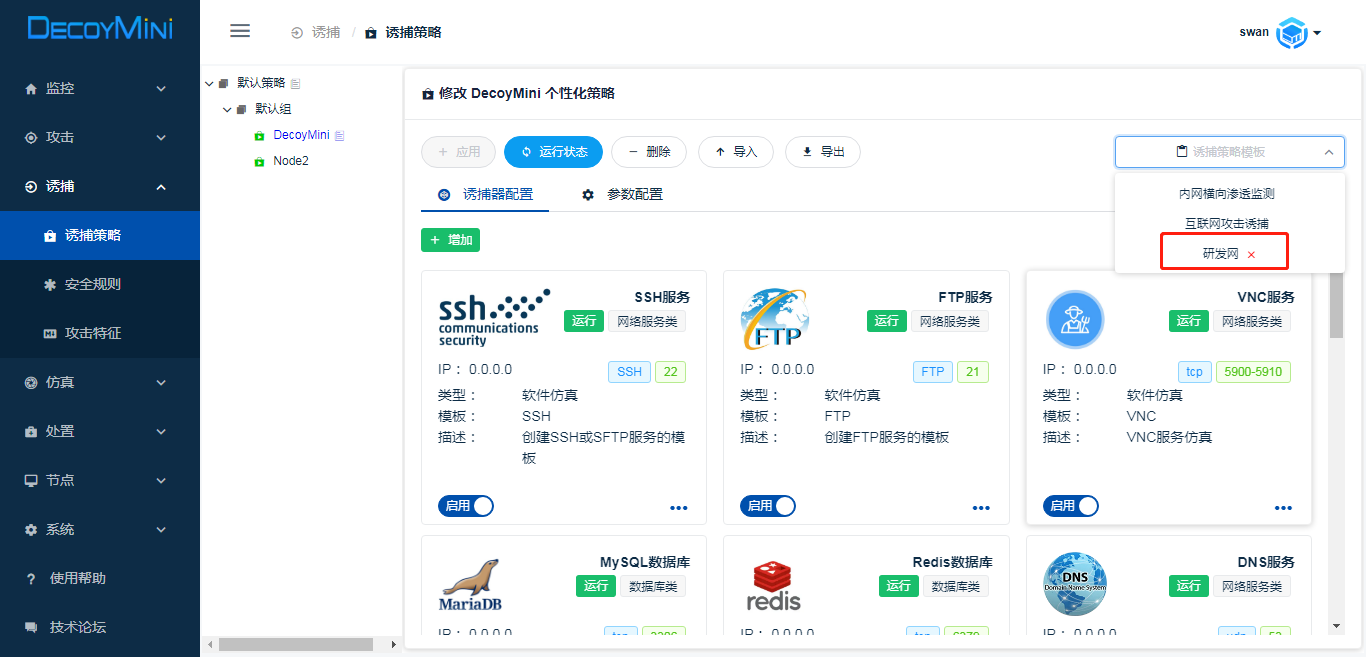
Task: Collapse the 默认组 tree node
Action: point(227,109)
